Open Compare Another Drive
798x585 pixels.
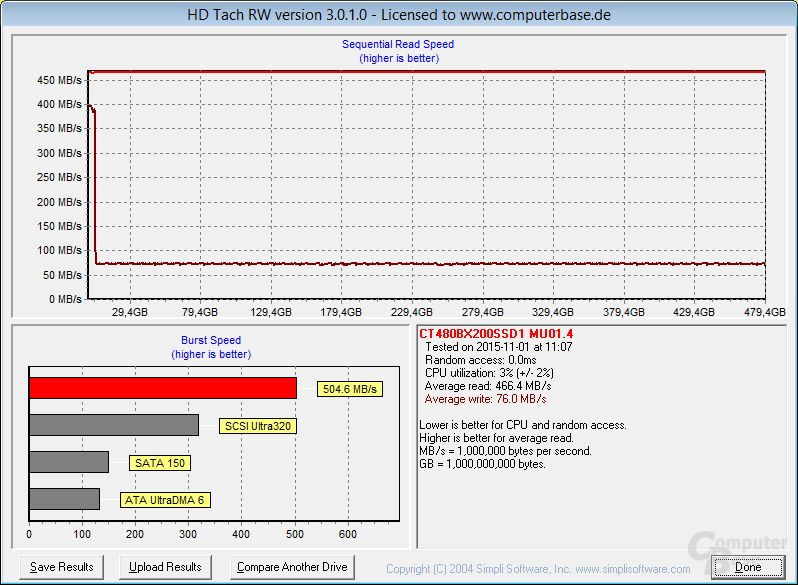click(292, 567)
